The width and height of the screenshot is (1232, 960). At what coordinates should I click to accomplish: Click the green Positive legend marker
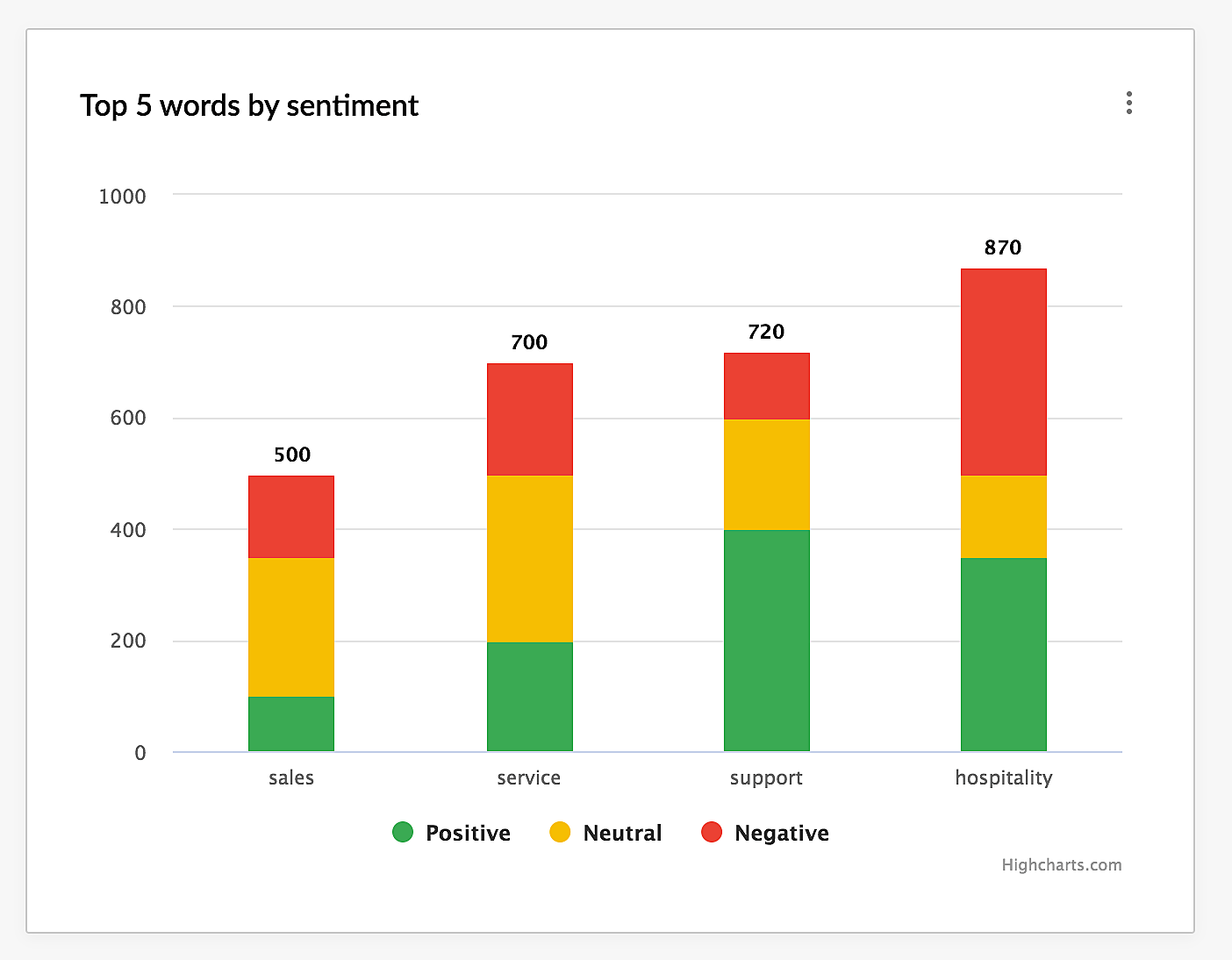pos(403,832)
